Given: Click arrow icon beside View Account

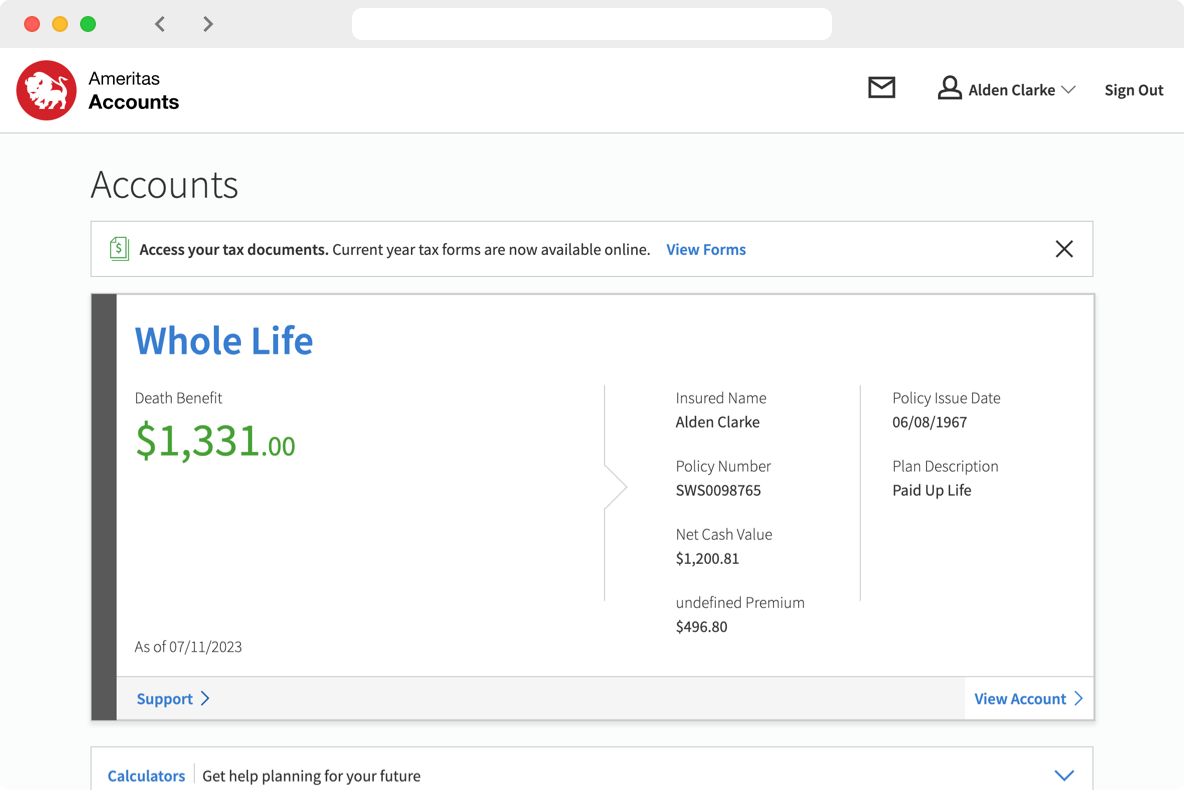Looking at the screenshot, I should point(1078,698).
